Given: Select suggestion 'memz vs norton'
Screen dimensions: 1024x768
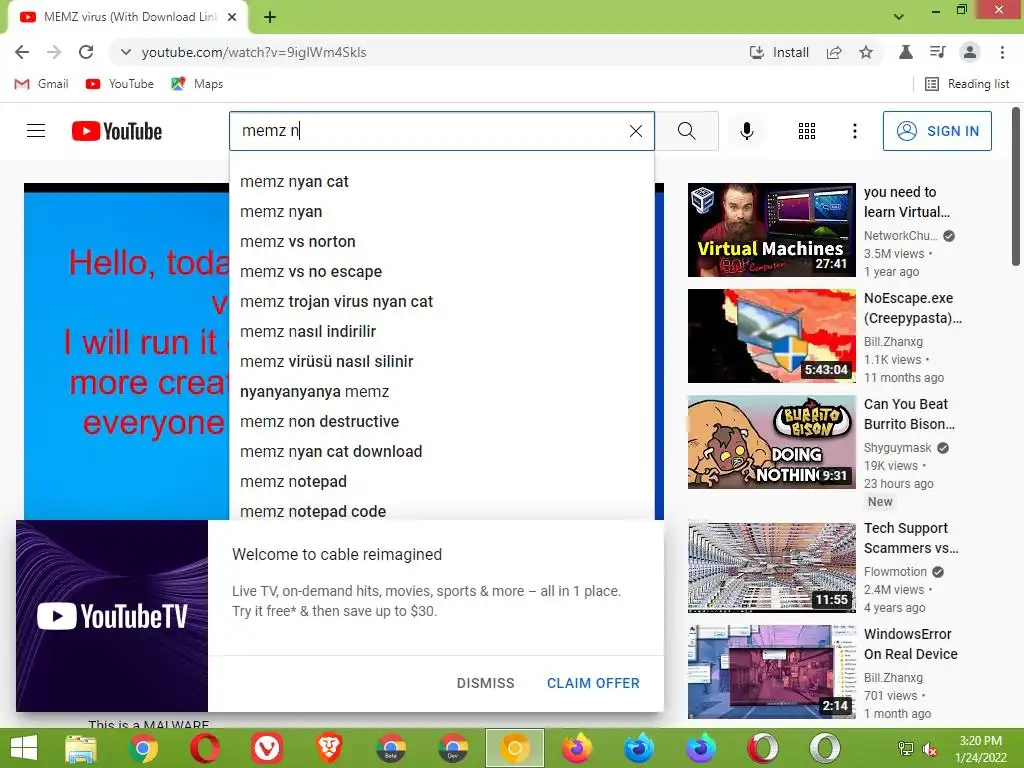Looking at the screenshot, I should pyautogui.click(x=441, y=242).
